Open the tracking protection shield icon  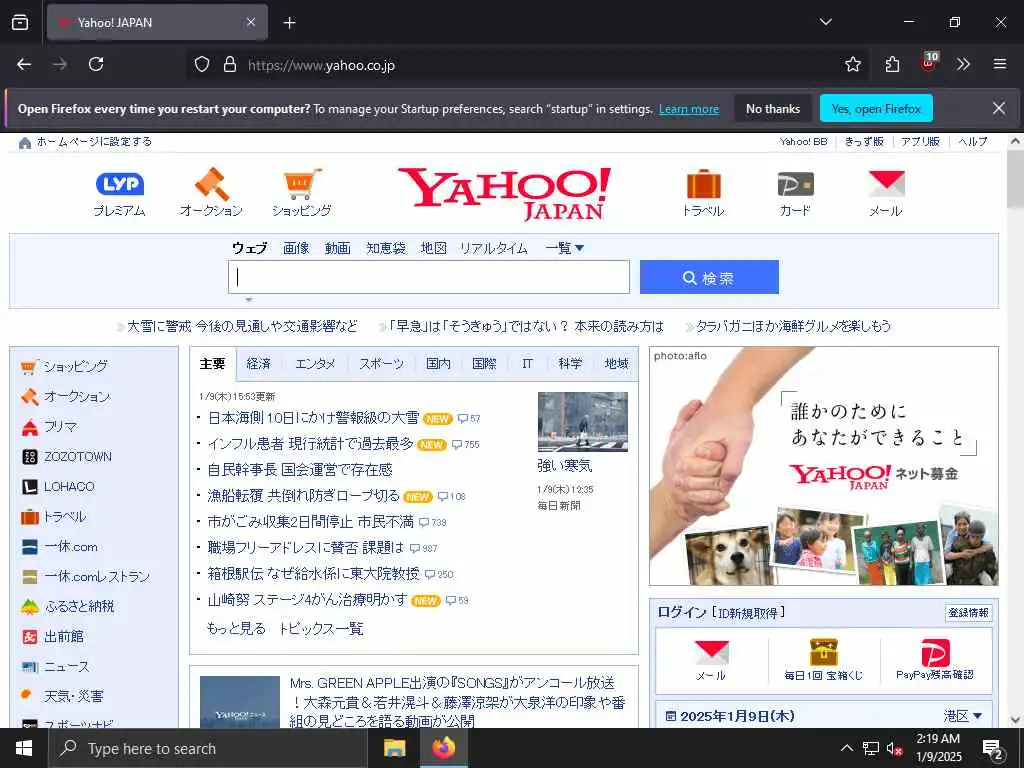coord(202,64)
